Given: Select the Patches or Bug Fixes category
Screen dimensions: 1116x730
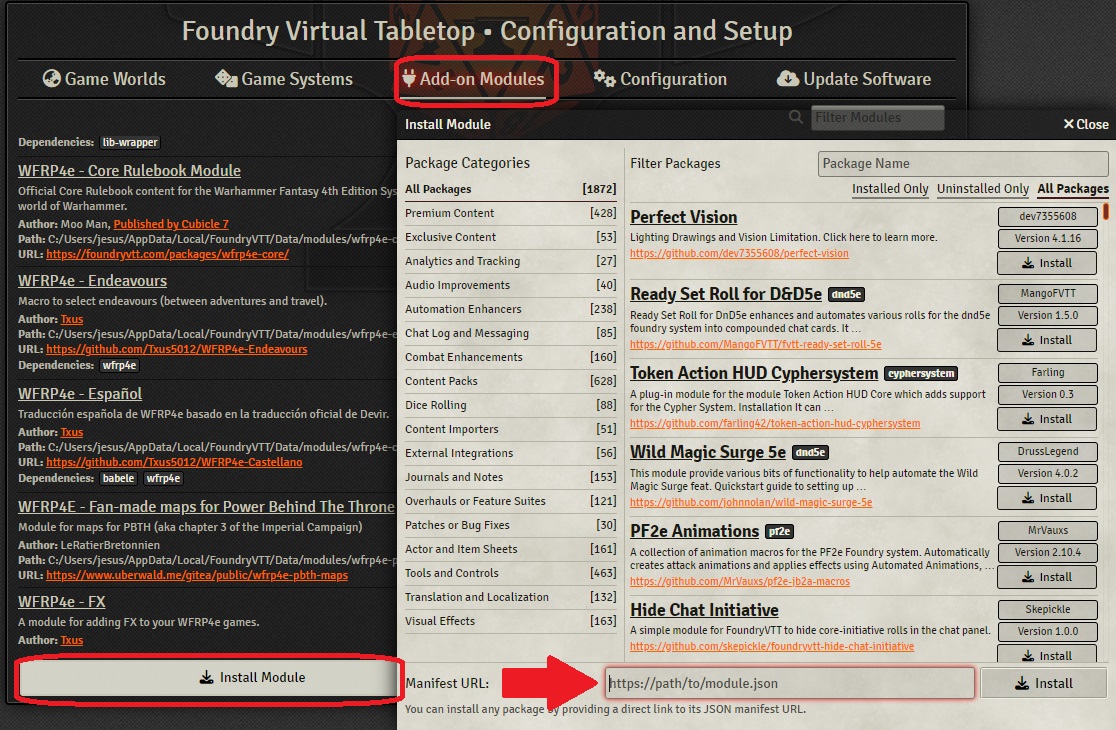Looking at the screenshot, I should point(510,526).
